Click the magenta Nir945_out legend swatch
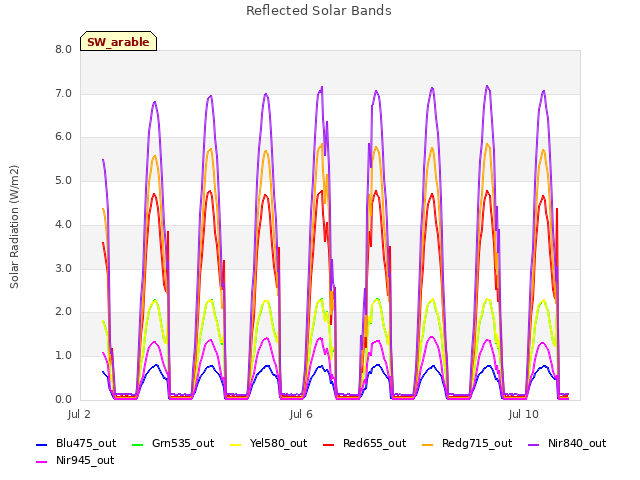The height and width of the screenshot is (480, 640). [42, 461]
